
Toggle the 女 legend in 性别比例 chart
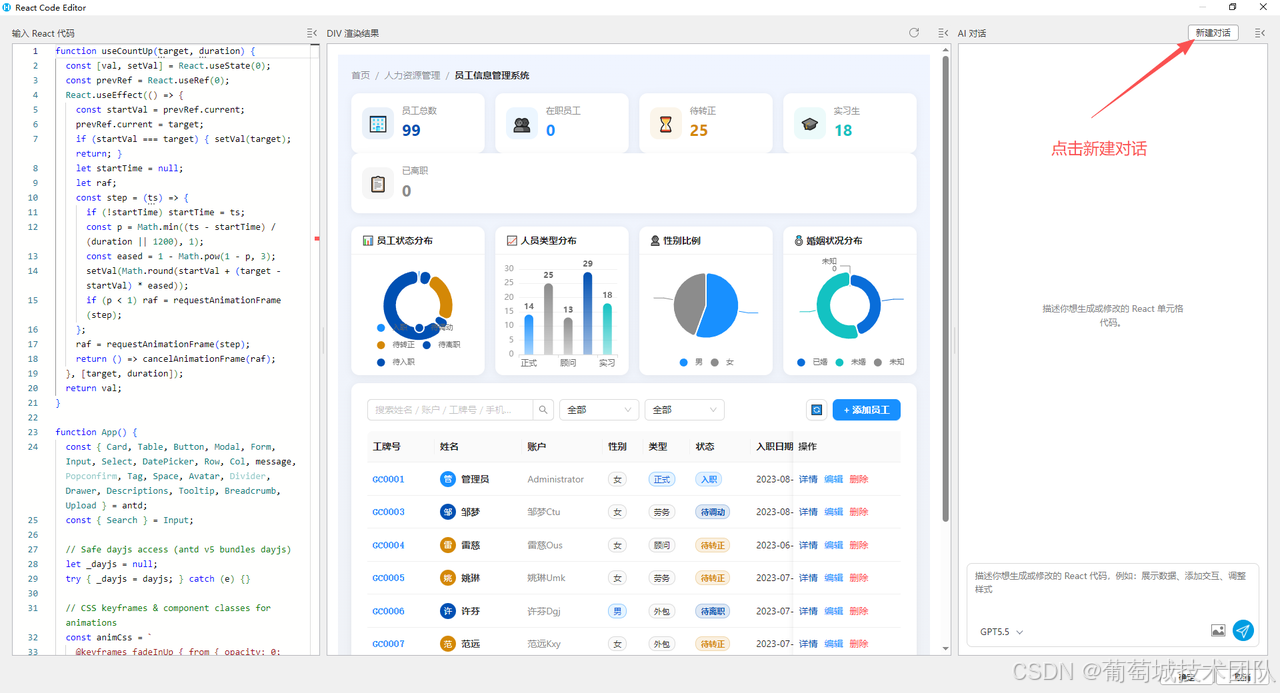(x=723, y=362)
